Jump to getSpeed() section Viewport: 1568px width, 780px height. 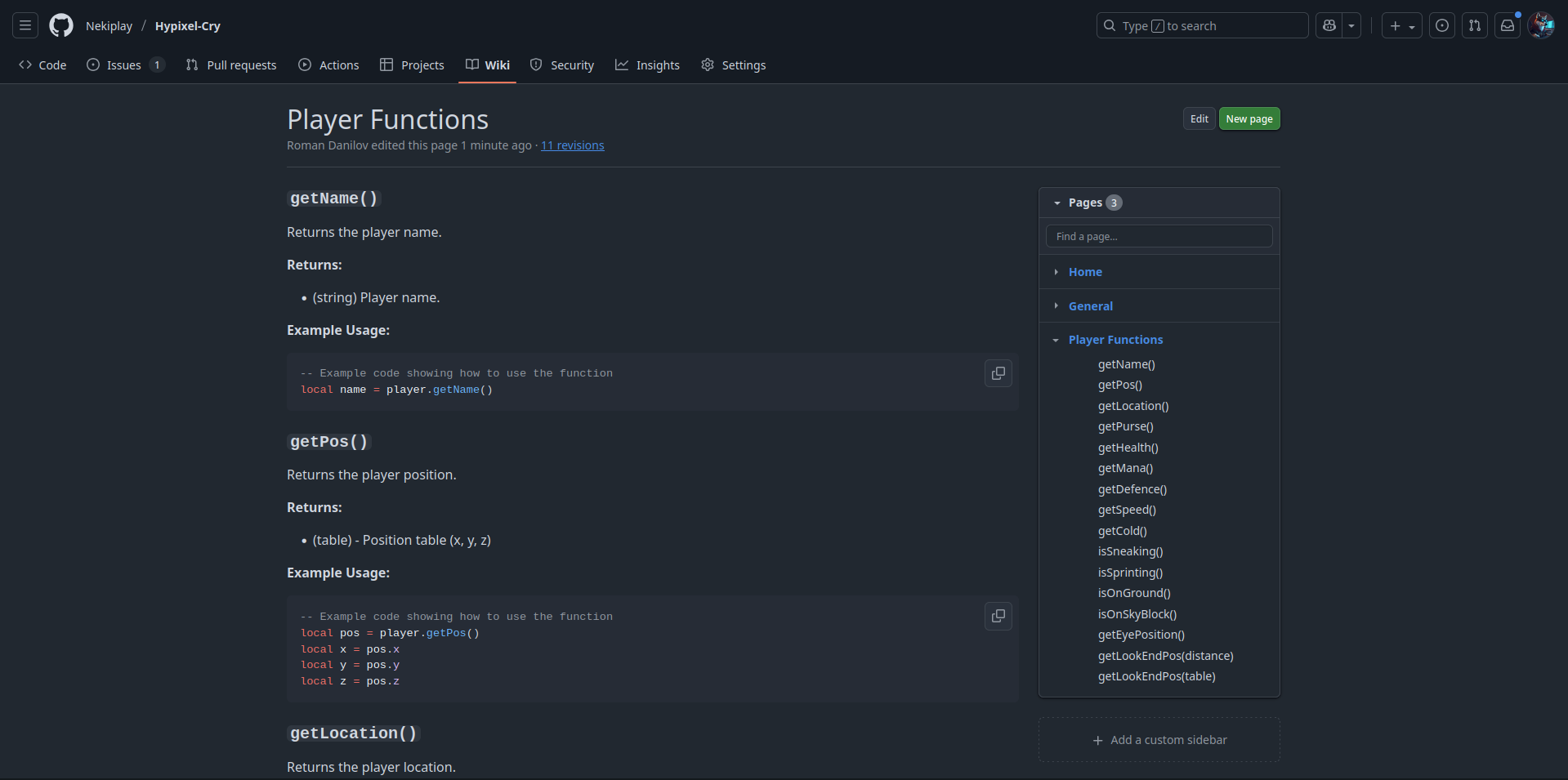[x=1127, y=510]
